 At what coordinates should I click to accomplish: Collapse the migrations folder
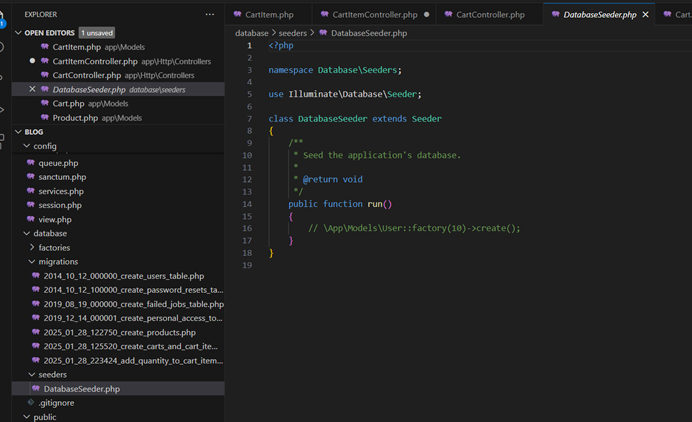30,262
